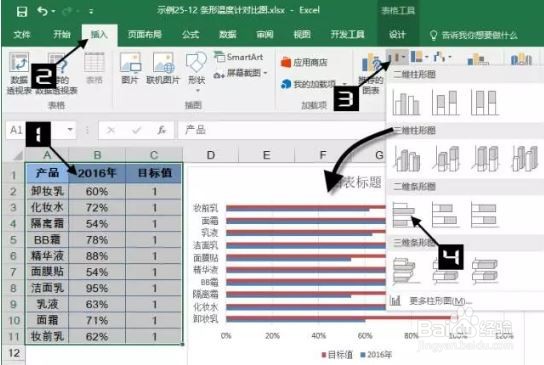Select row 12 header
Viewport: 544px width, 365px height.
[13, 353]
